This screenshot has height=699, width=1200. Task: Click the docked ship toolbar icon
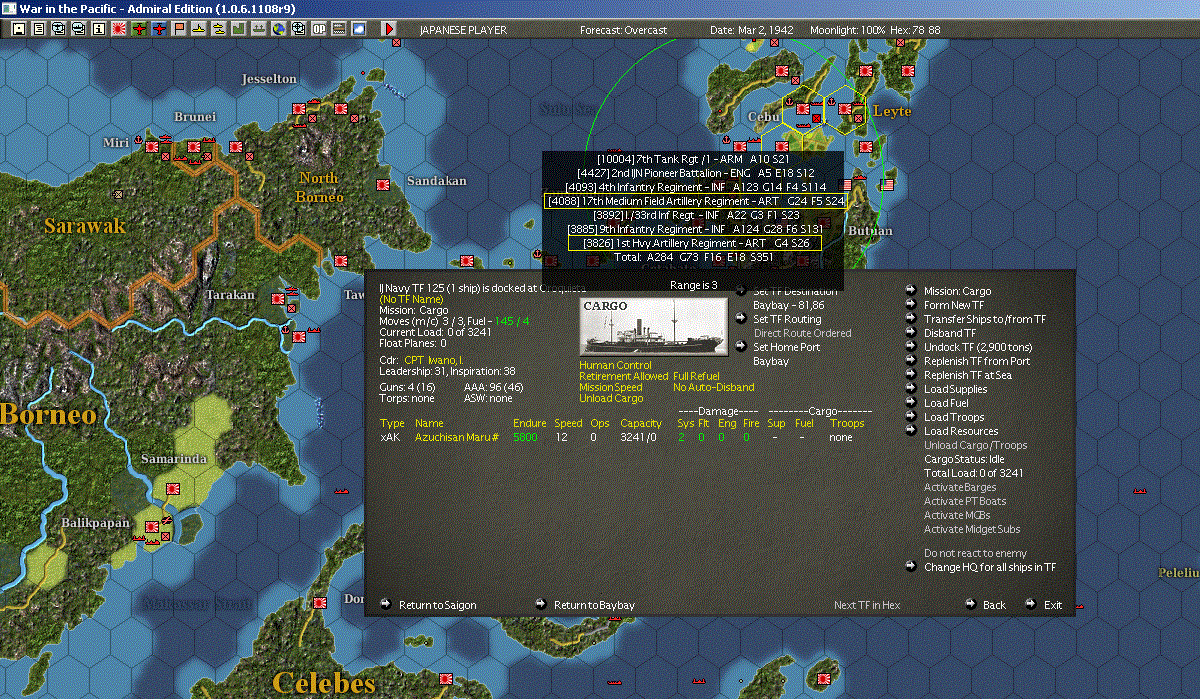click(x=258, y=29)
